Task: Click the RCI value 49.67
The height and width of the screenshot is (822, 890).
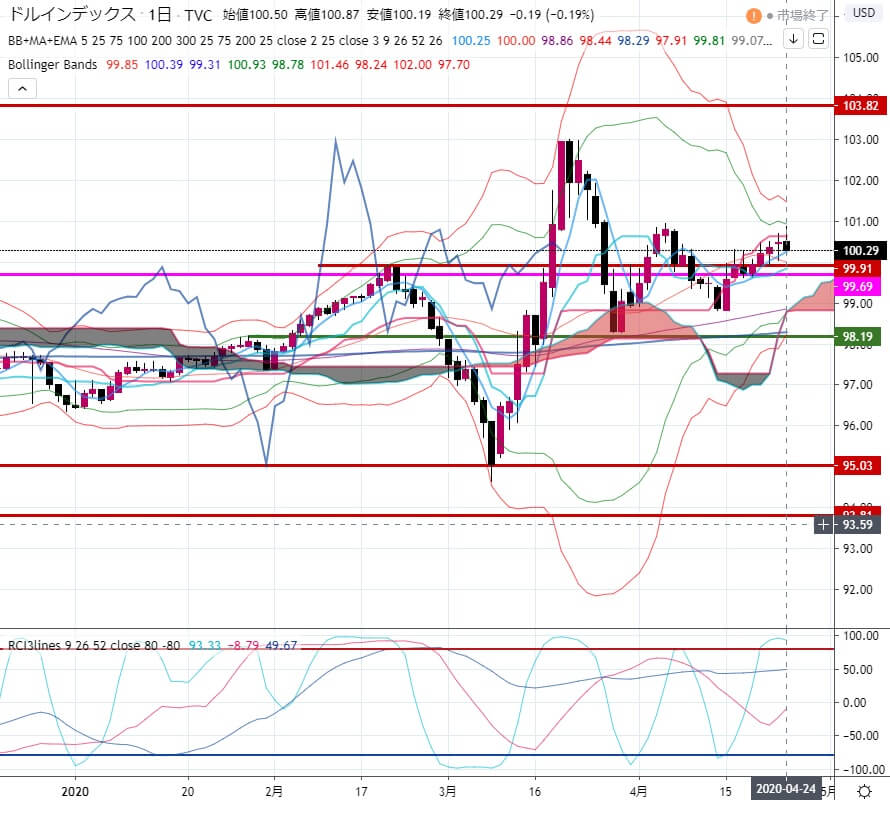Action: 281,645
